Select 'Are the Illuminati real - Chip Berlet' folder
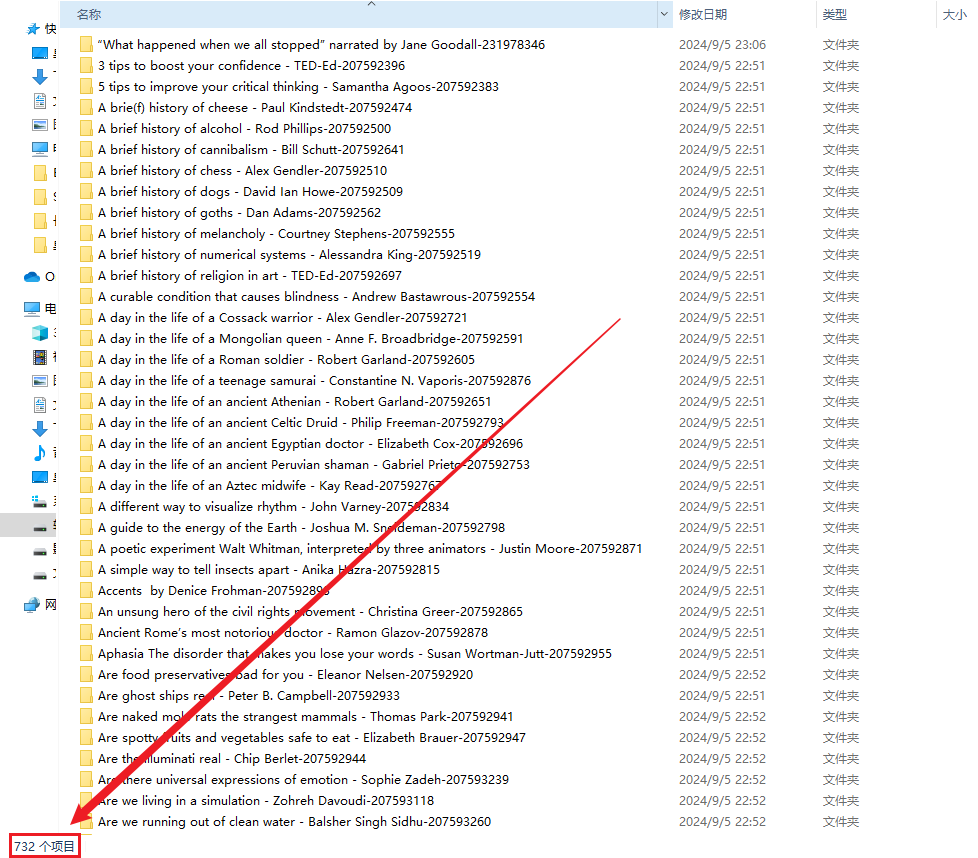The image size is (978, 858). point(232,758)
